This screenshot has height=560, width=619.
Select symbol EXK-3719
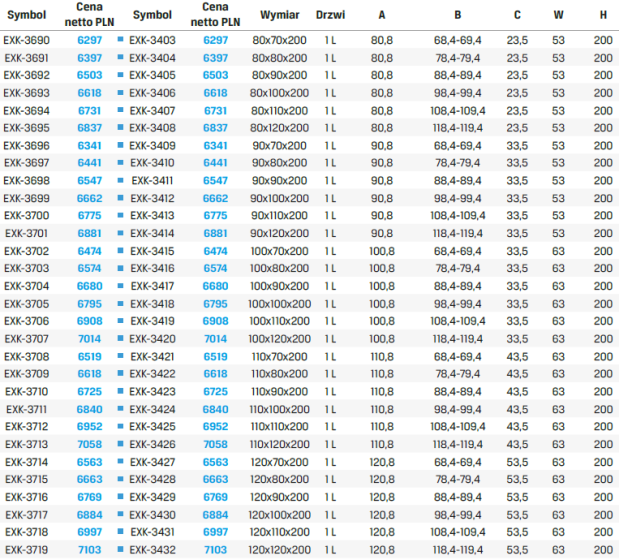click(26, 550)
